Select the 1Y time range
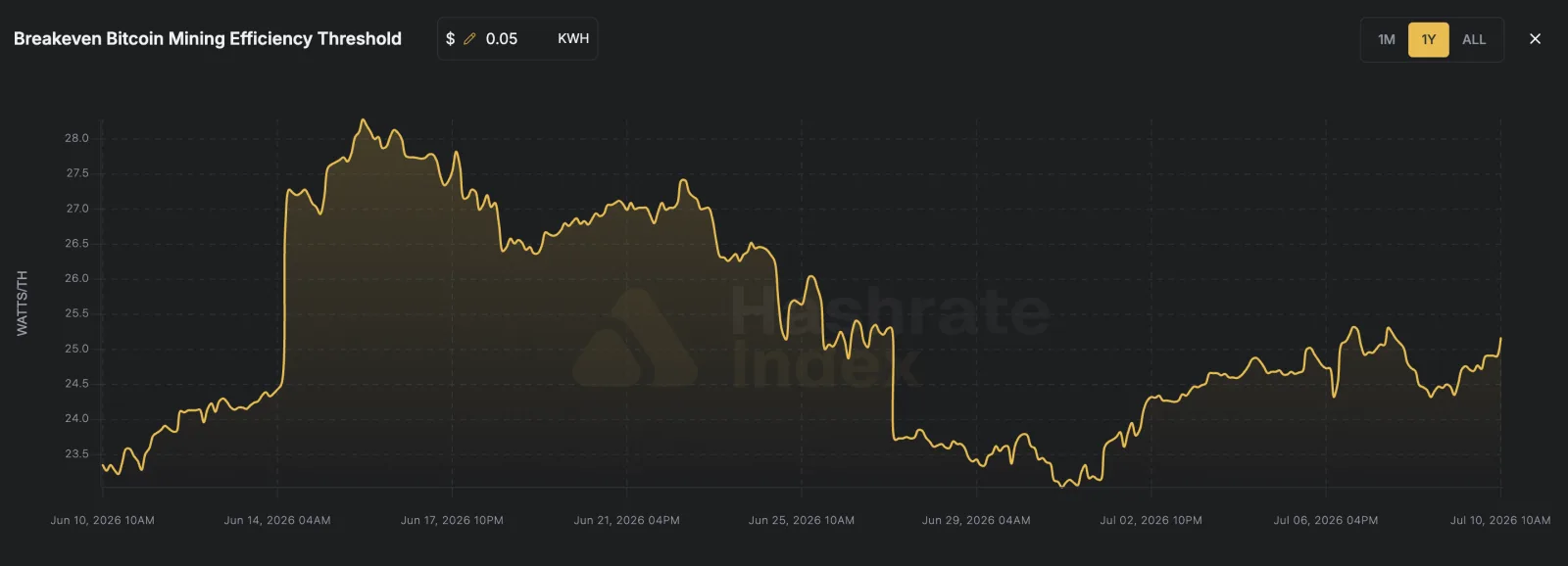This screenshot has width=1568, height=566. (1428, 40)
